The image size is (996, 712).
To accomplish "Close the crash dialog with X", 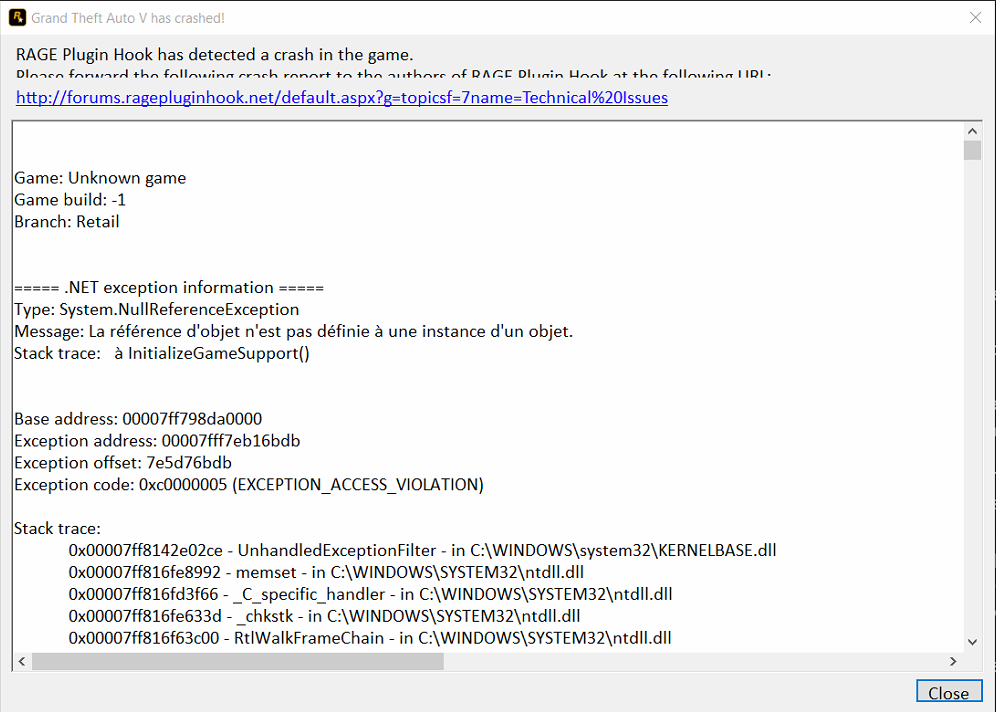I will [x=975, y=18].
